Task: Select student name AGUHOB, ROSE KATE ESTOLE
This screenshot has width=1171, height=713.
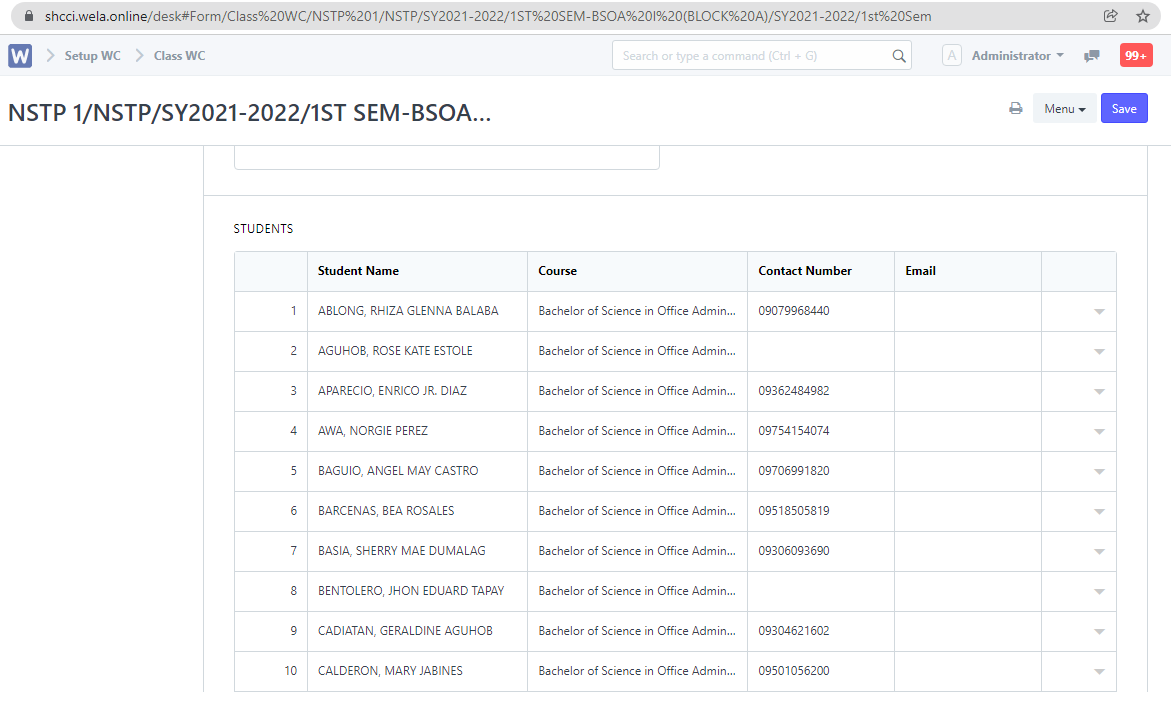Action: [395, 351]
